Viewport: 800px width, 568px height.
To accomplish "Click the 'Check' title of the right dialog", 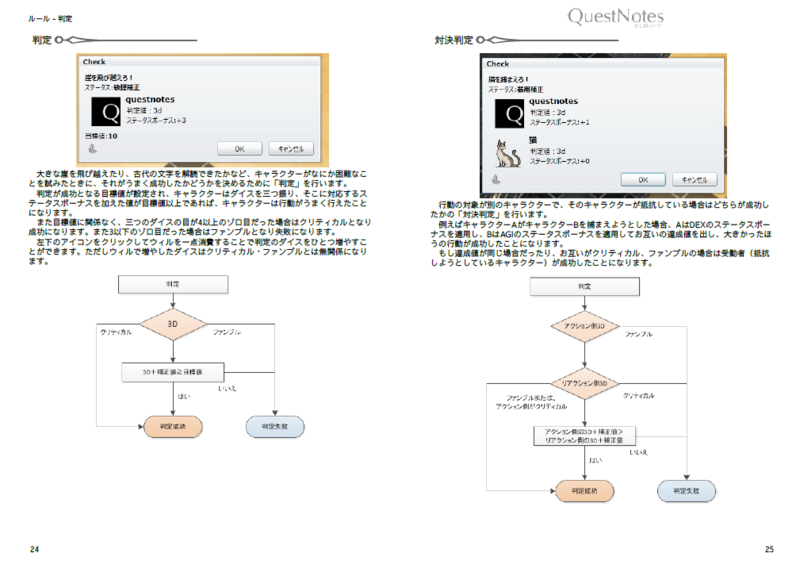I will (x=498, y=64).
